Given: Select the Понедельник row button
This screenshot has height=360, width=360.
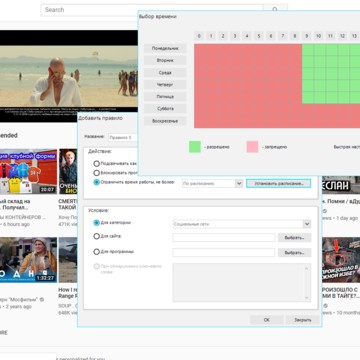Looking at the screenshot, I should 165,48.
